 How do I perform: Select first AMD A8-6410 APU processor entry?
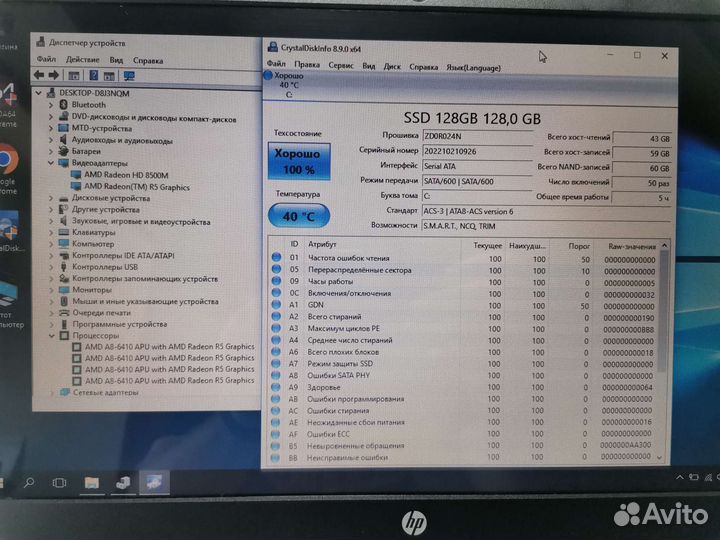coord(169,347)
